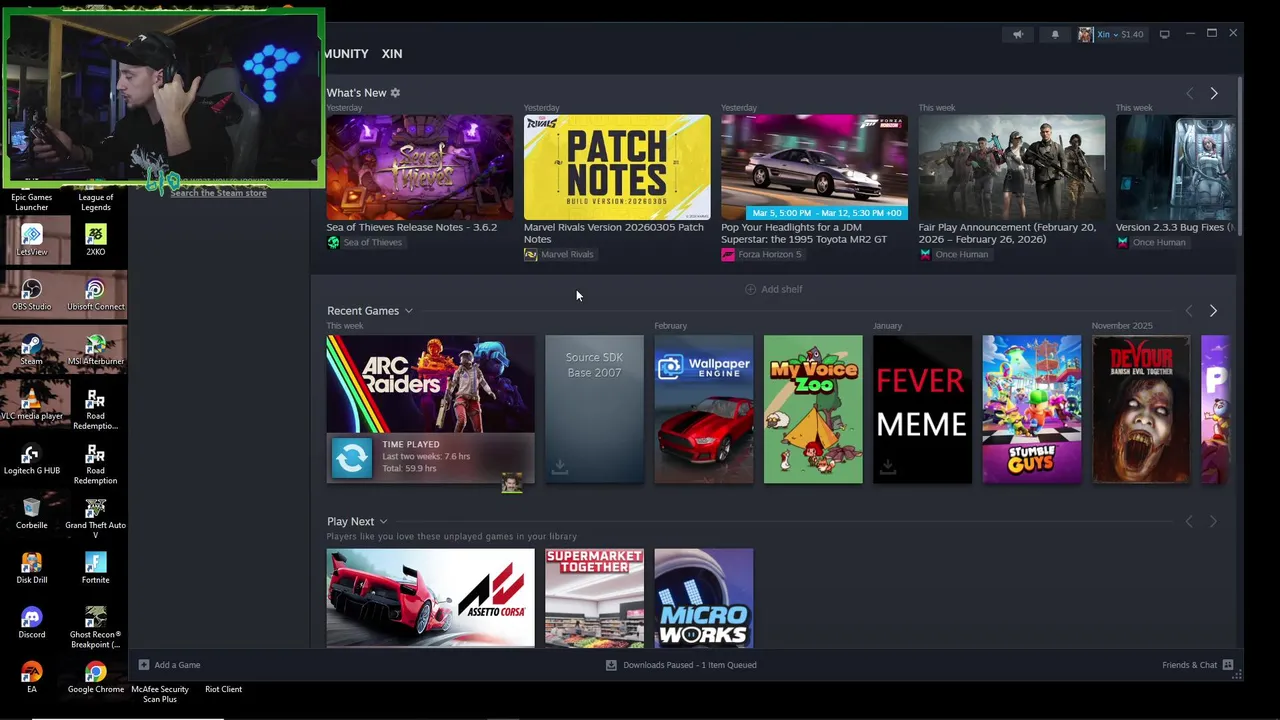Image resolution: width=1280 pixels, height=720 pixels.
Task: Select the Disk Drill desktop icon
Action: tap(32, 568)
